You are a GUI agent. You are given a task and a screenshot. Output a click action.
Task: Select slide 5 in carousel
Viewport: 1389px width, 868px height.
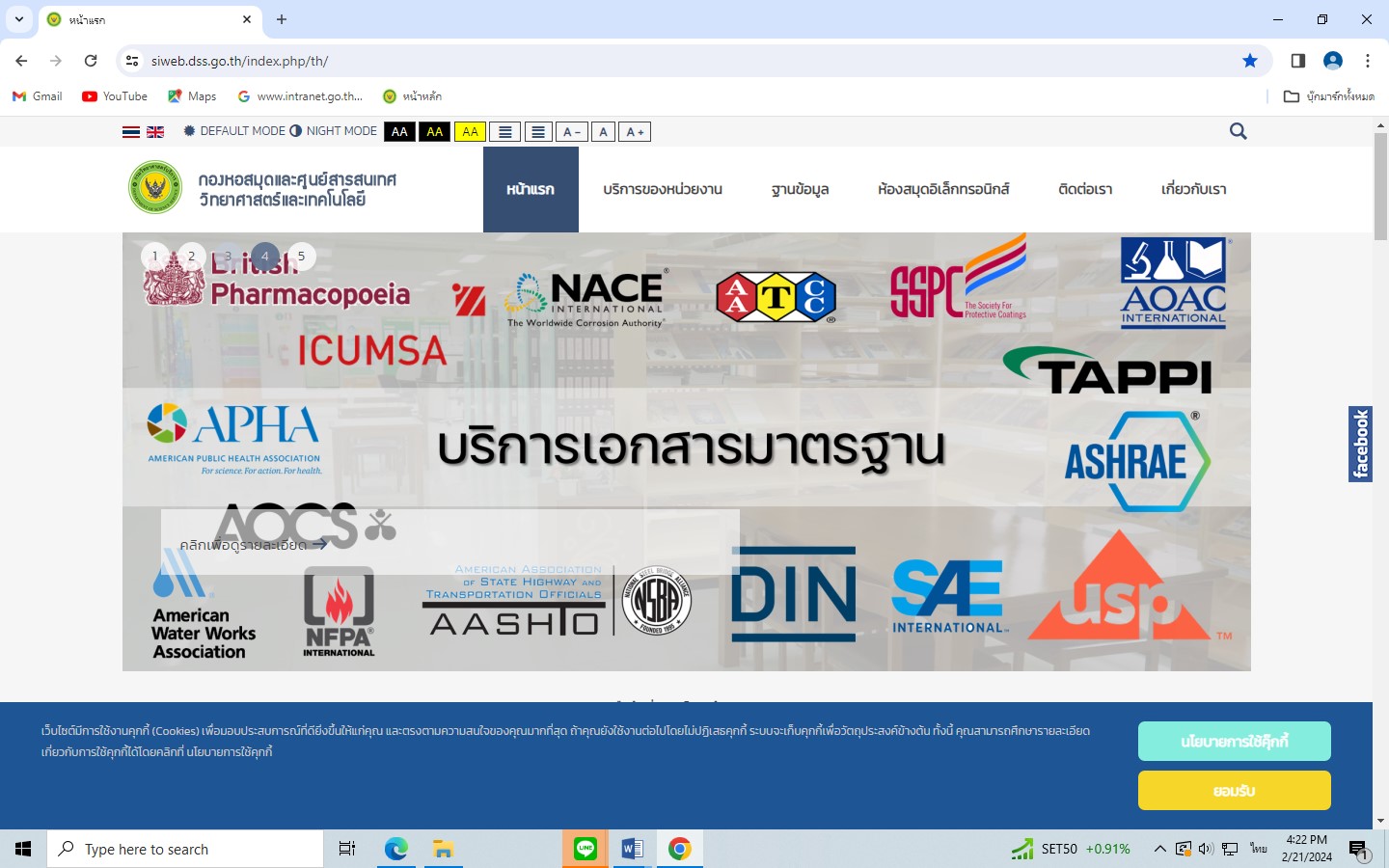tap(301, 257)
